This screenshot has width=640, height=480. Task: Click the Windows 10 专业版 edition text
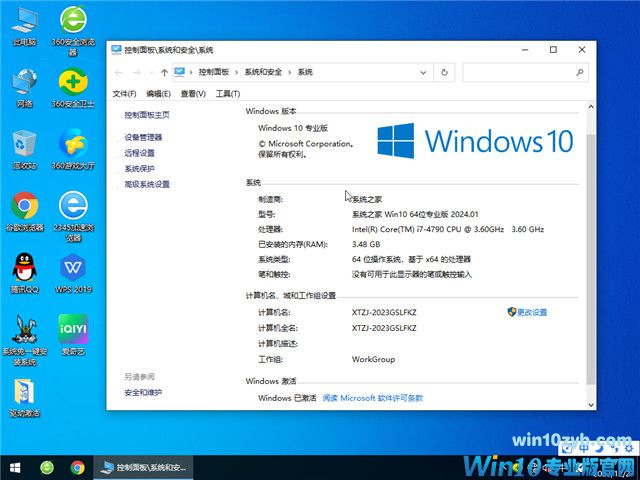[x=293, y=128]
